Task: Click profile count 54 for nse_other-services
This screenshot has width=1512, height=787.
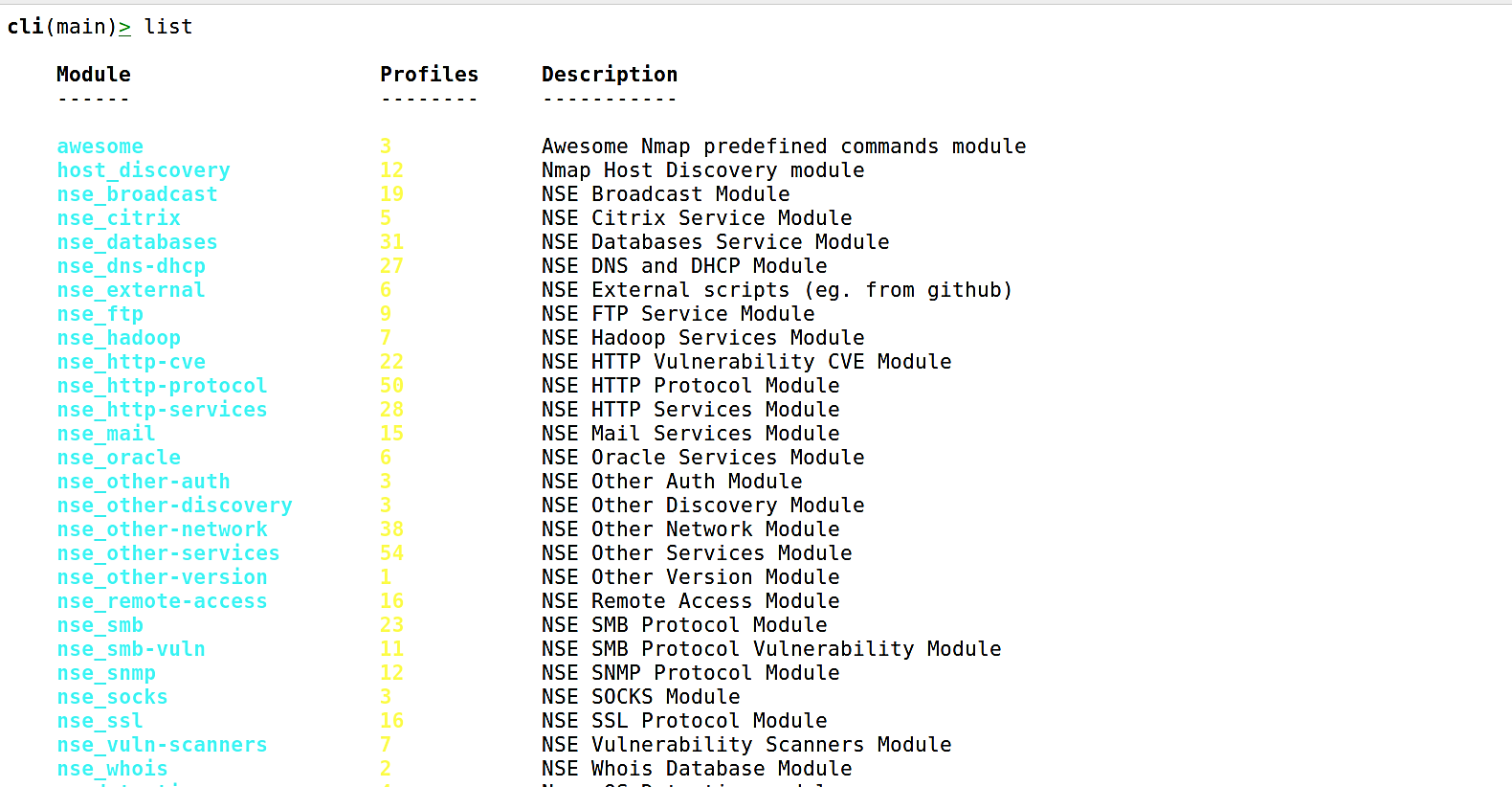Action: pos(392,553)
